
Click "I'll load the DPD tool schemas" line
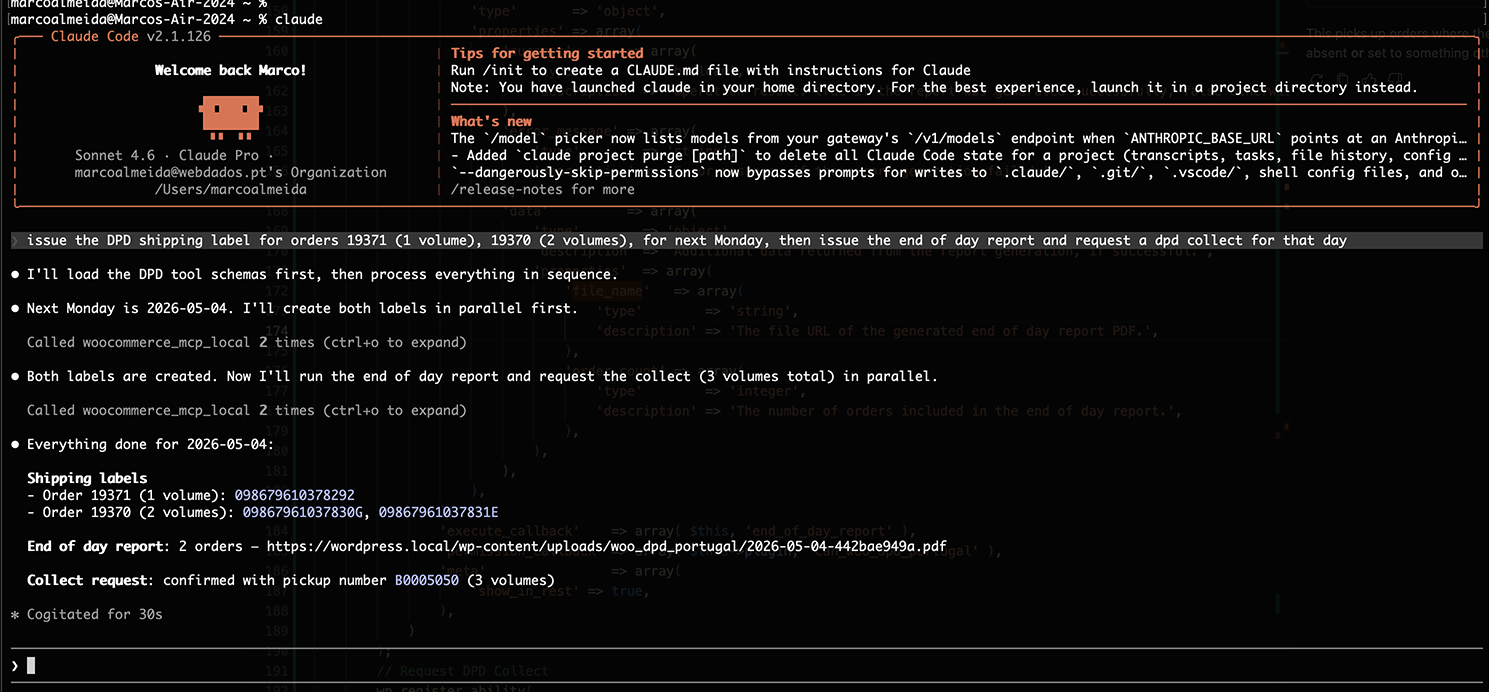pos(322,274)
